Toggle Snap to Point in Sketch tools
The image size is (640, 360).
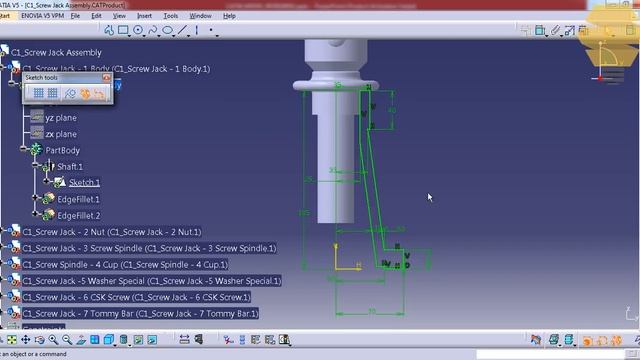point(53,93)
